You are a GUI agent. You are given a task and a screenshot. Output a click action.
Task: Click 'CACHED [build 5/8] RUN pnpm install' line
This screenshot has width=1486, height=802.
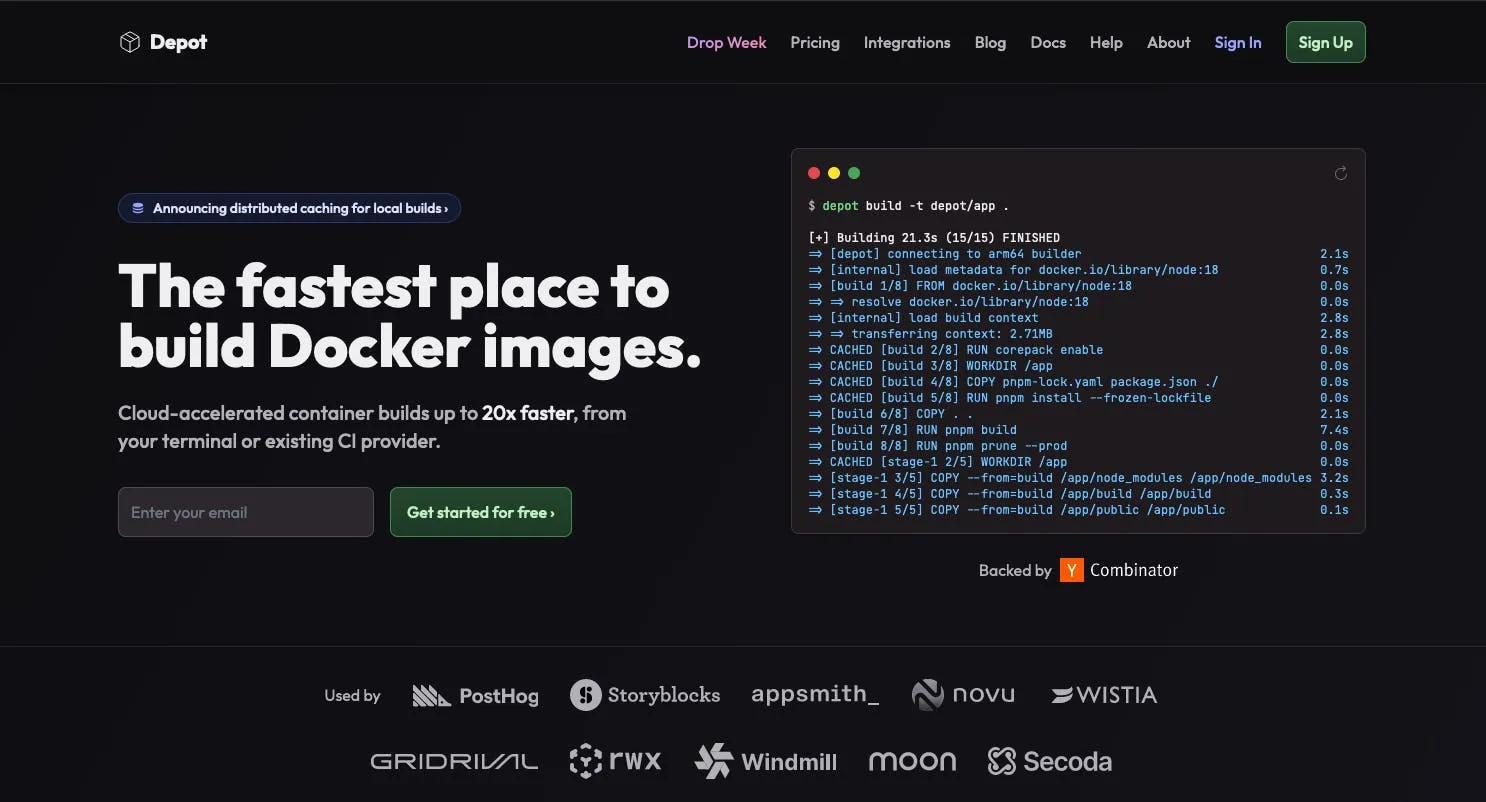(1009, 398)
